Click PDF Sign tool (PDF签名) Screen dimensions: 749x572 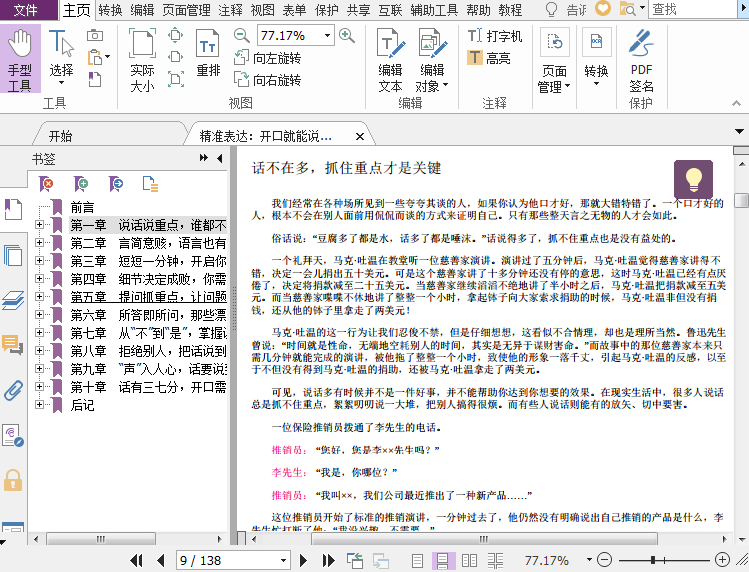coord(641,60)
